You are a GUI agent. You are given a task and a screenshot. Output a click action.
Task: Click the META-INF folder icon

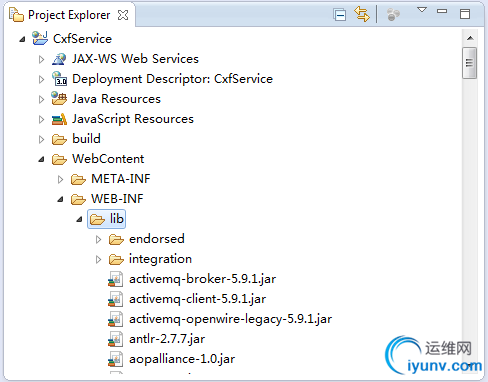coord(78,180)
